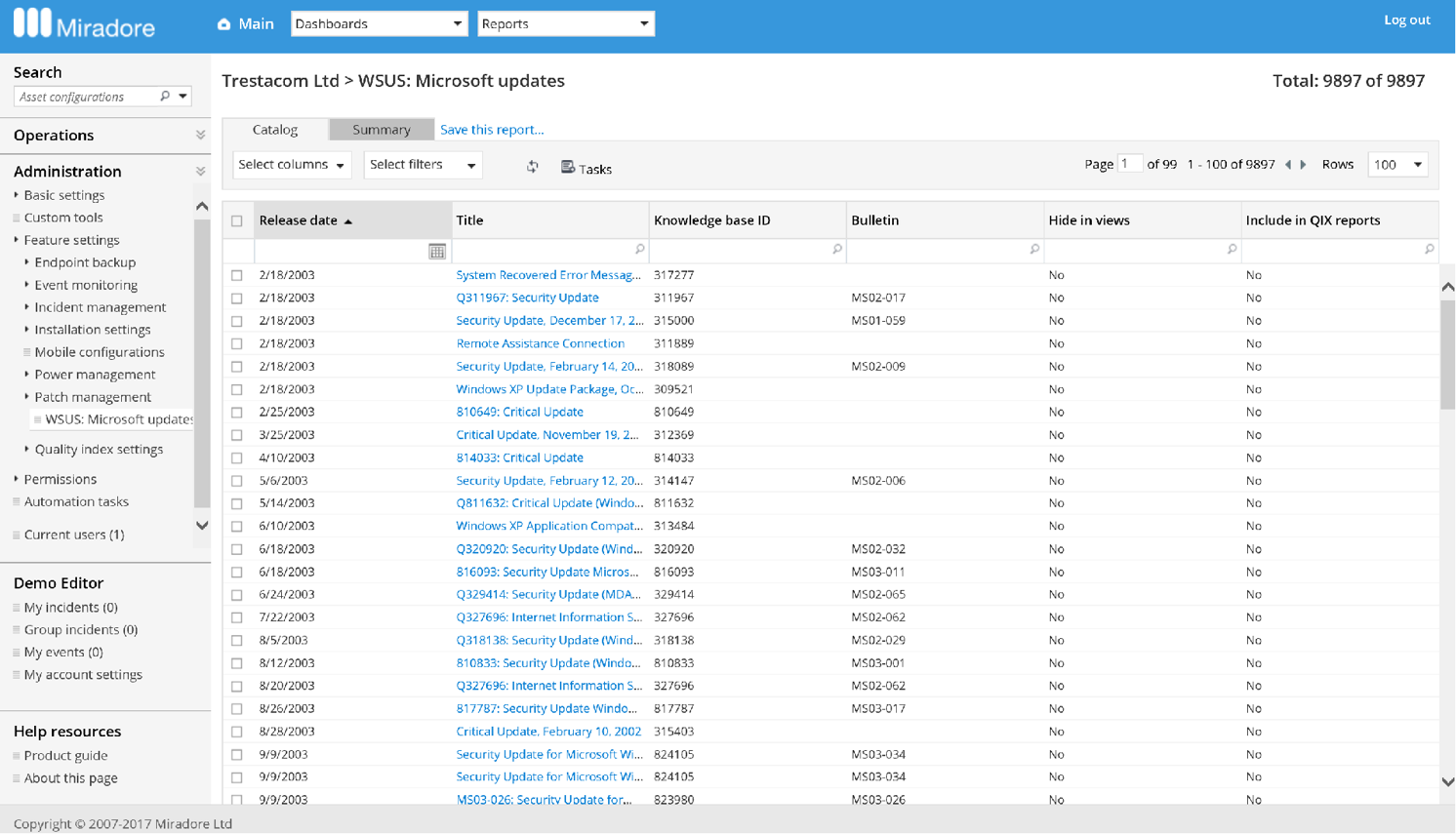
Task: Tick checkbox for 814033: Critical Update row
Action: [x=237, y=457]
